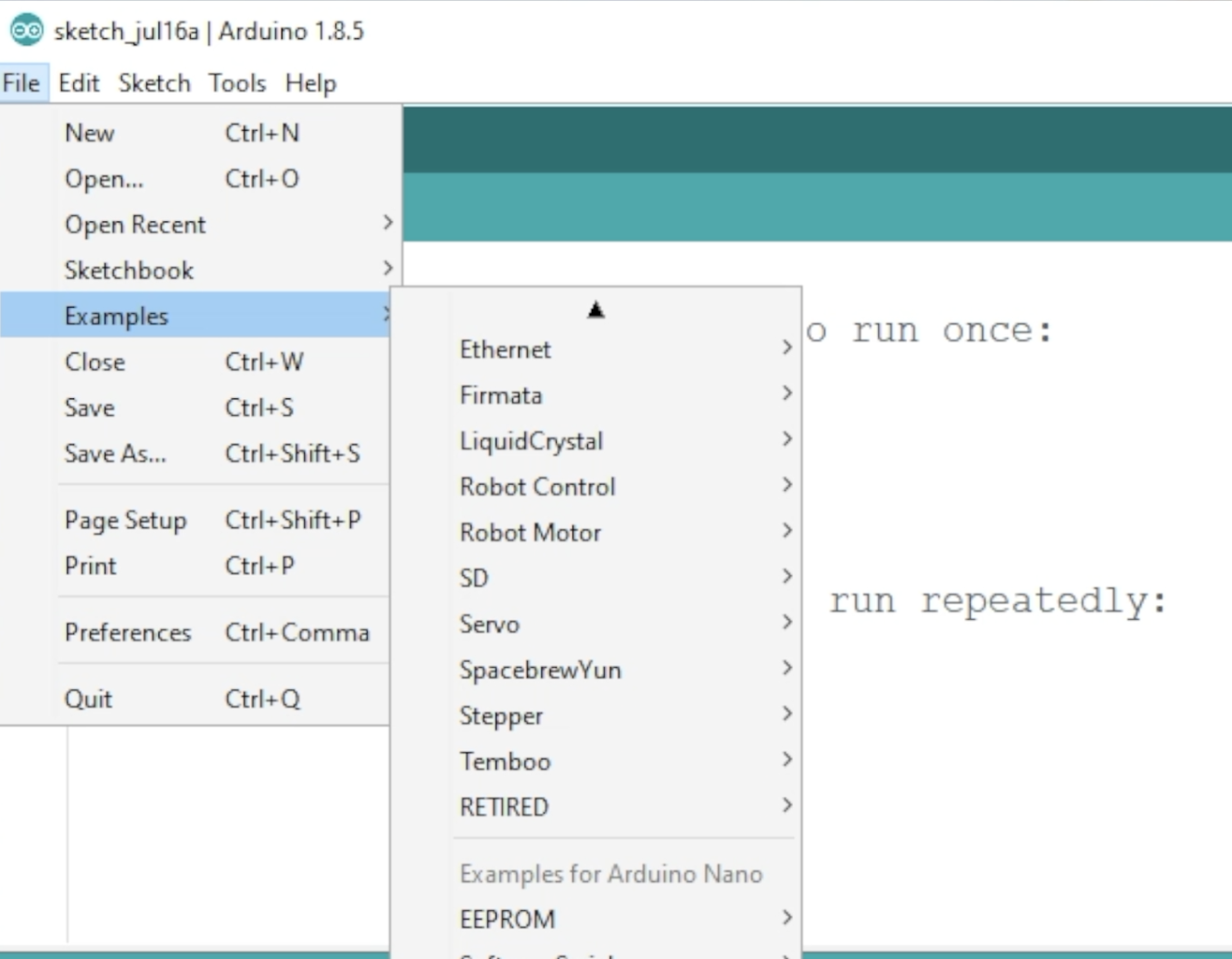1232x959 pixels.
Task: Open the Tools menu
Action: (x=237, y=83)
